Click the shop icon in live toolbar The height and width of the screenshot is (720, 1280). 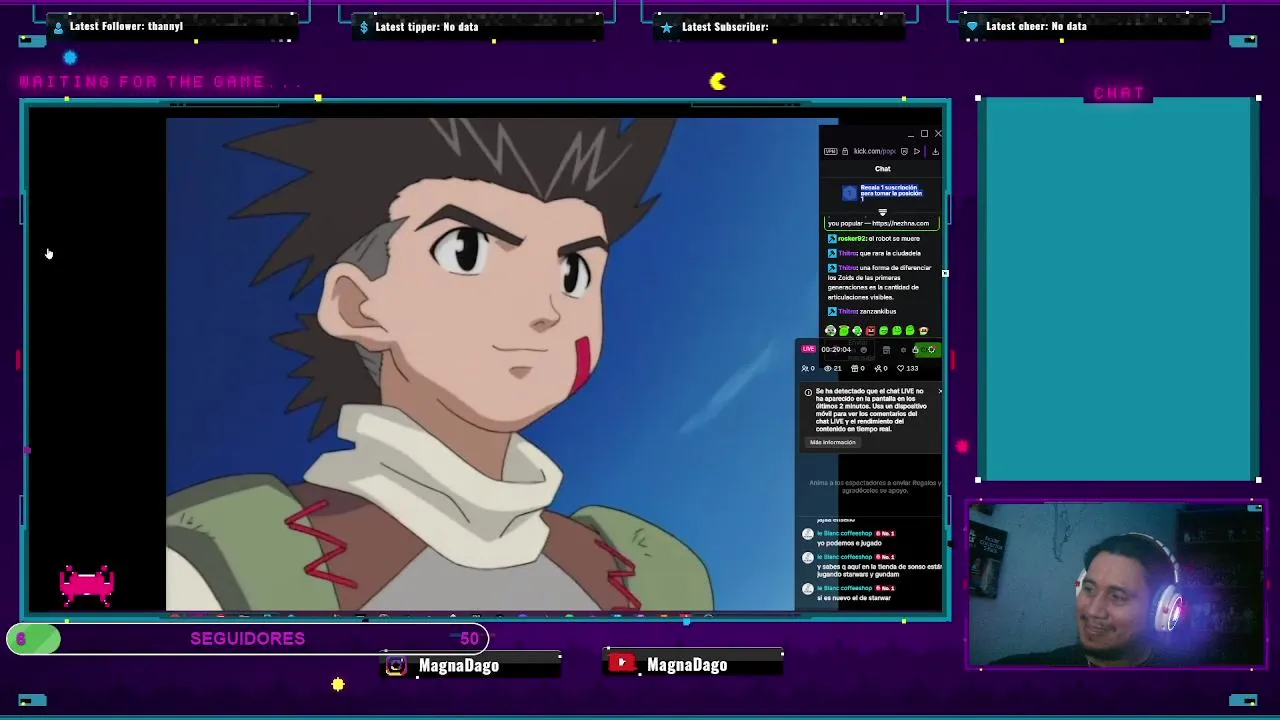tap(887, 349)
